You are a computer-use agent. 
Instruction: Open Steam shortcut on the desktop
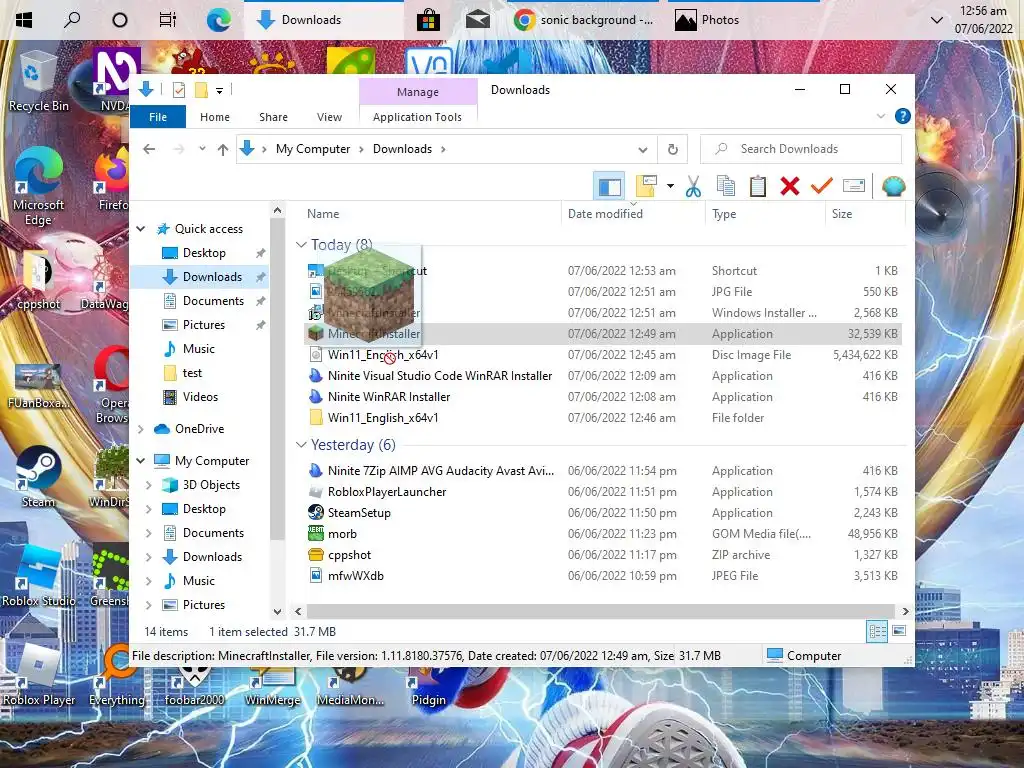coord(38,477)
